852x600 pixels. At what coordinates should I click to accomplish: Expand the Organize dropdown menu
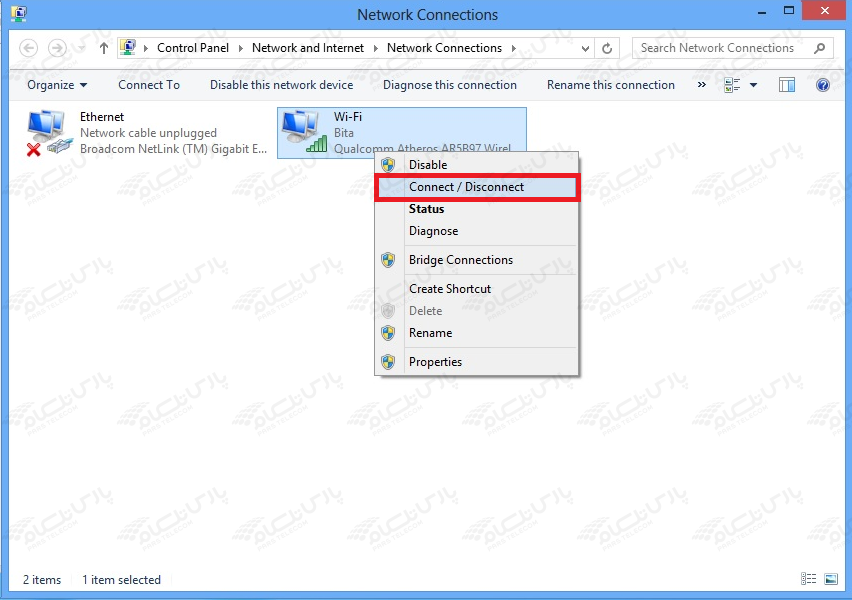click(57, 85)
